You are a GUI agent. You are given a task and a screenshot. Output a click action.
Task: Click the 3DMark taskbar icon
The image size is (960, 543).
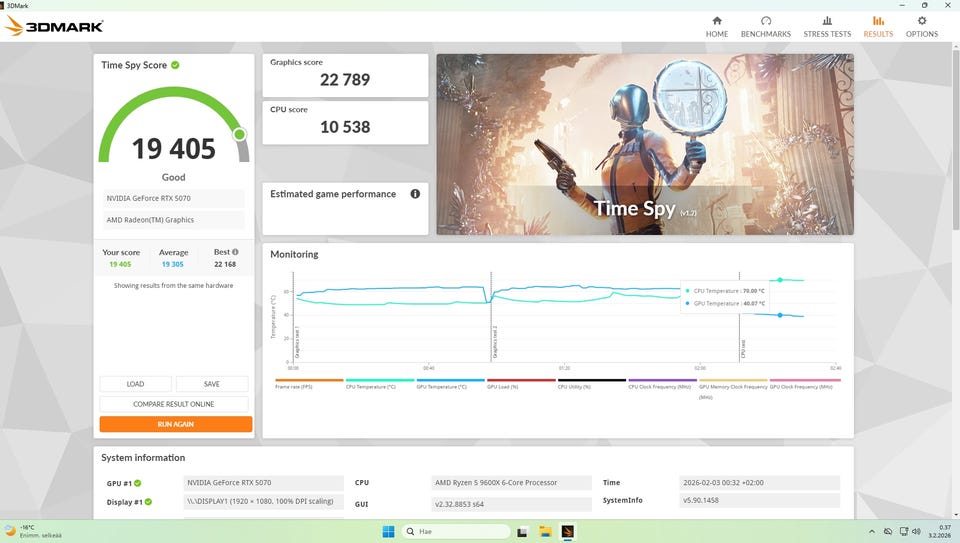568,531
